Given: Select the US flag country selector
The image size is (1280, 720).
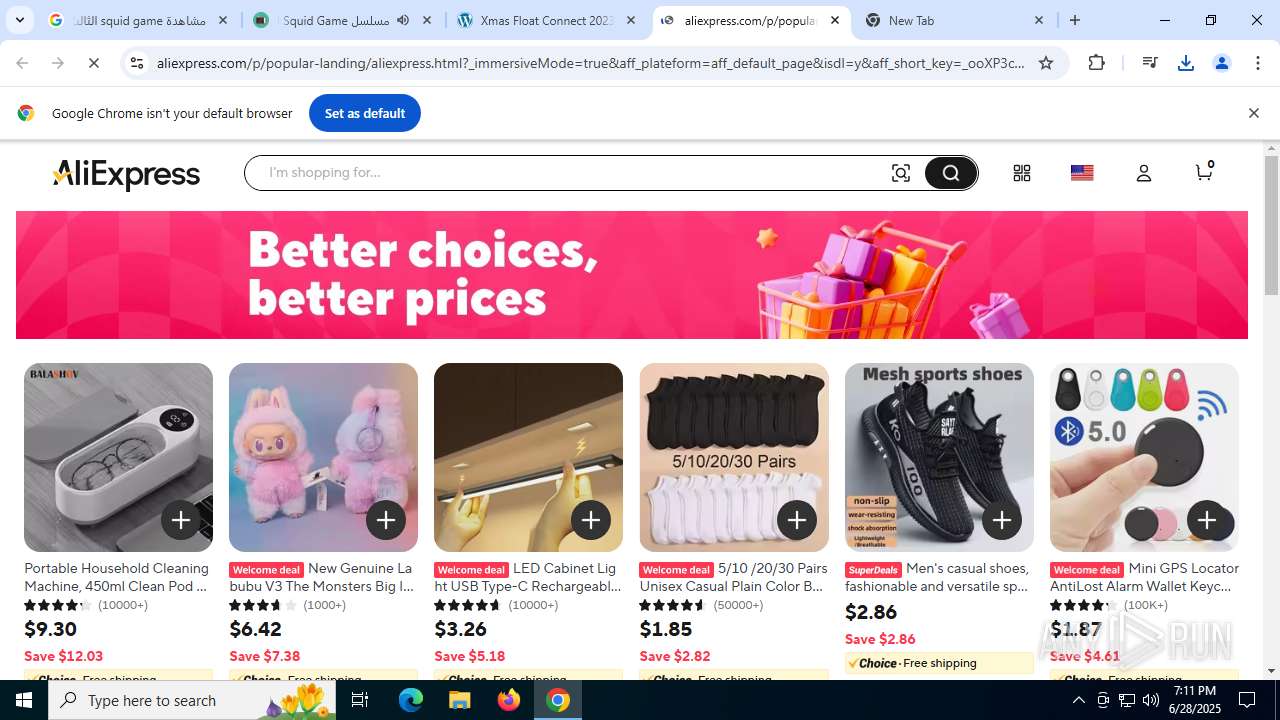Looking at the screenshot, I should (1082, 173).
